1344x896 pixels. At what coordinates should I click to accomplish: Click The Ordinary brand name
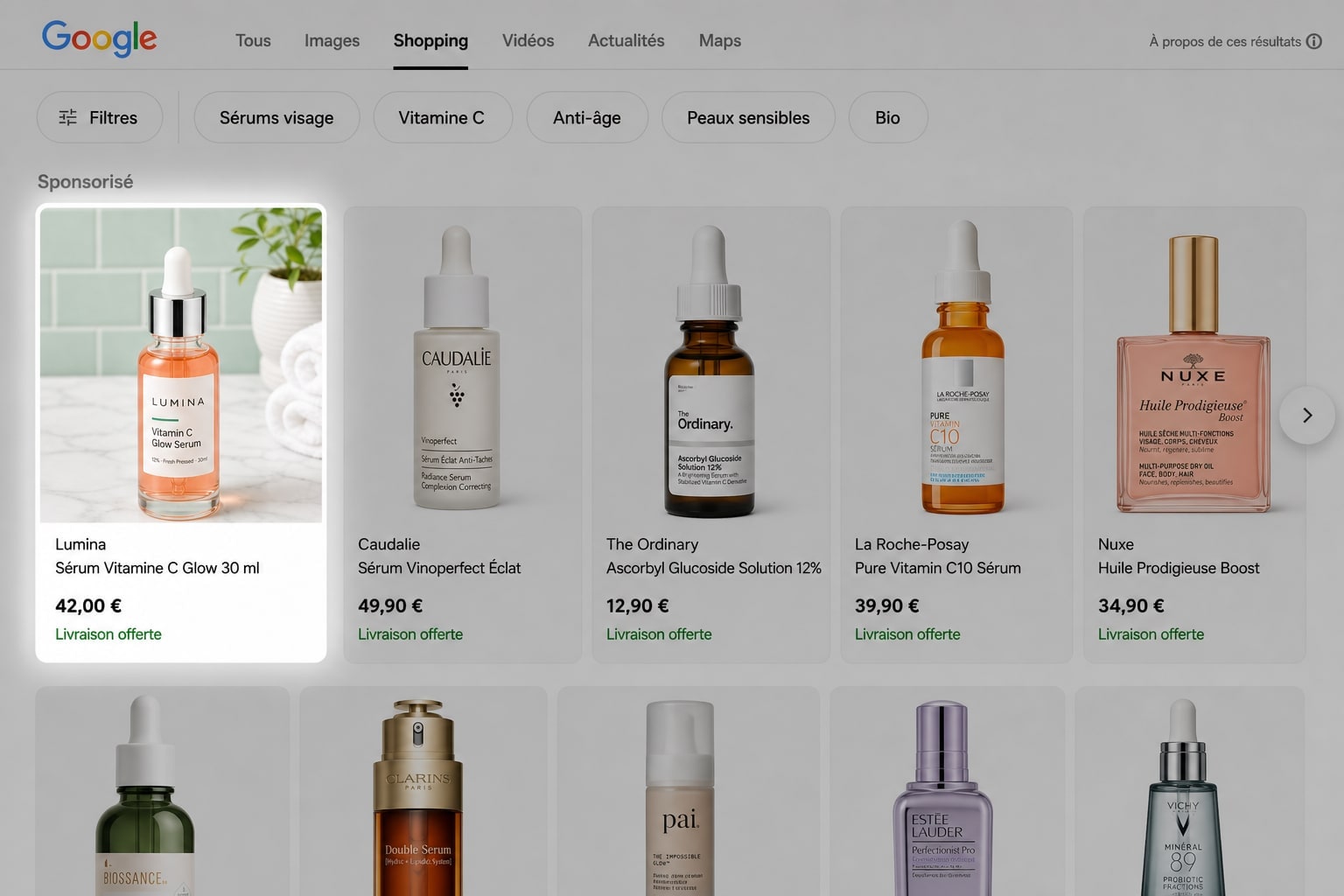point(652,544)
